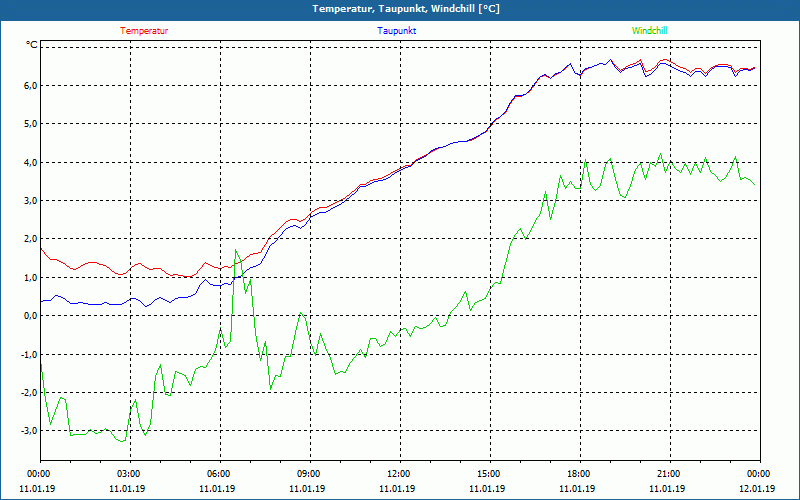Click the '-2,0' y-axis value
This screenshot has width=800, height=500.
tap(29, 392)
